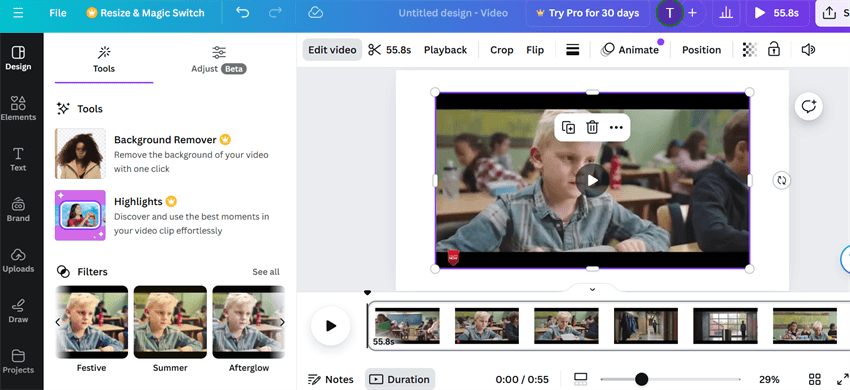Add comment with speech bubble icon

tap(809, 106)
